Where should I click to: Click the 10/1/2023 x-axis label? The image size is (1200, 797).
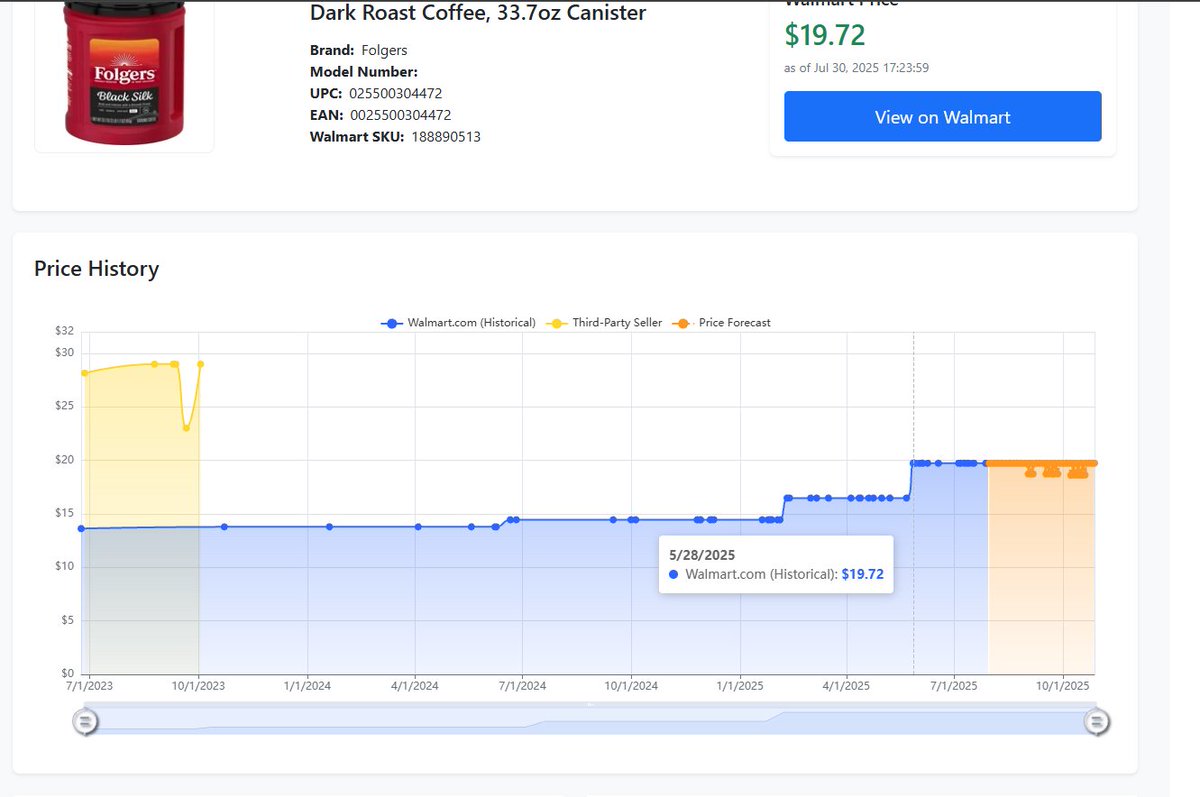pyautogui.click(x=198, y=686)
